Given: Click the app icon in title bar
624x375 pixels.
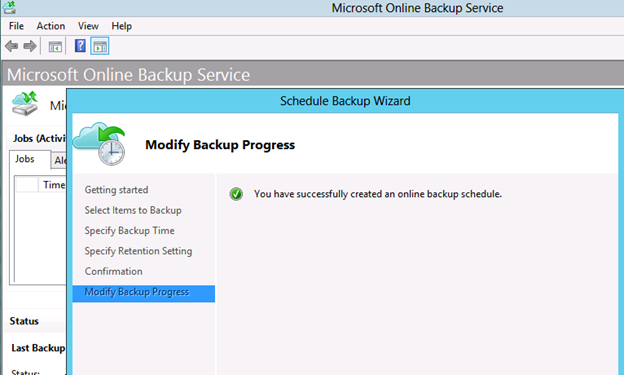Looking at the screenshot, I should (9, 7).
